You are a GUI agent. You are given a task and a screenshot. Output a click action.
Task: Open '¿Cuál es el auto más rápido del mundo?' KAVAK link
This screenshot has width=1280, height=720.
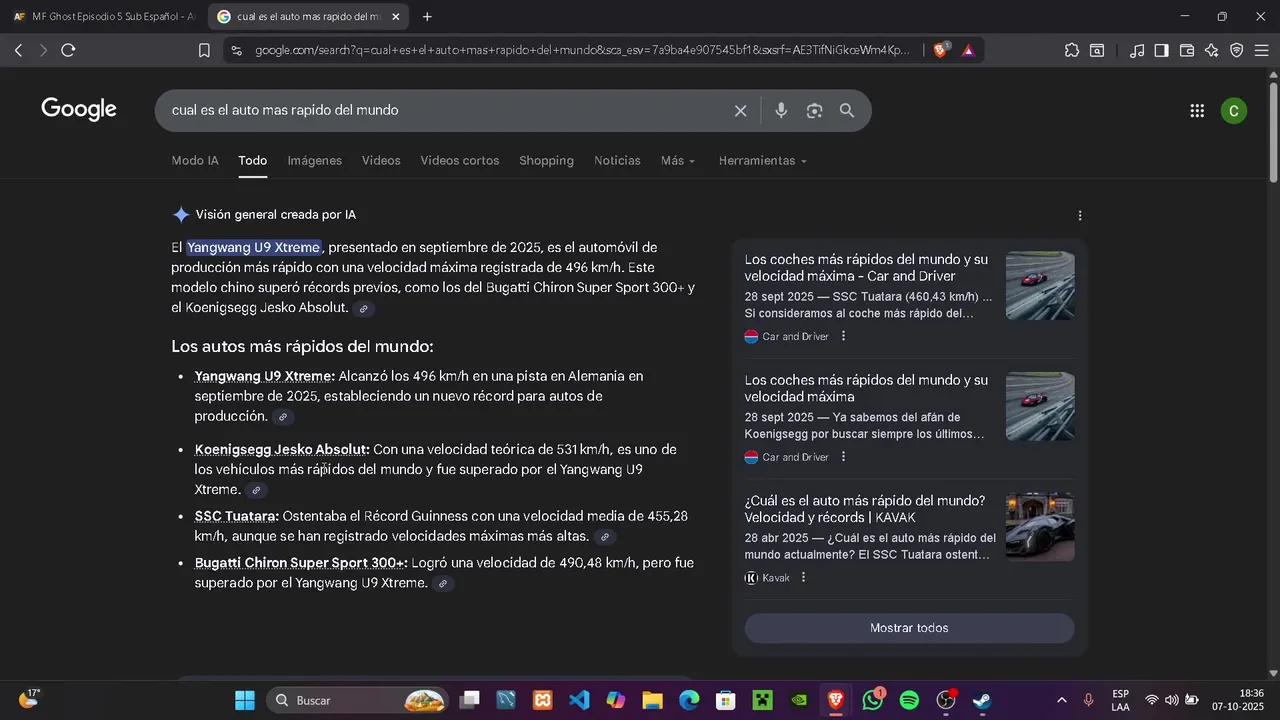pyautogui.click(x=865, y=509)
